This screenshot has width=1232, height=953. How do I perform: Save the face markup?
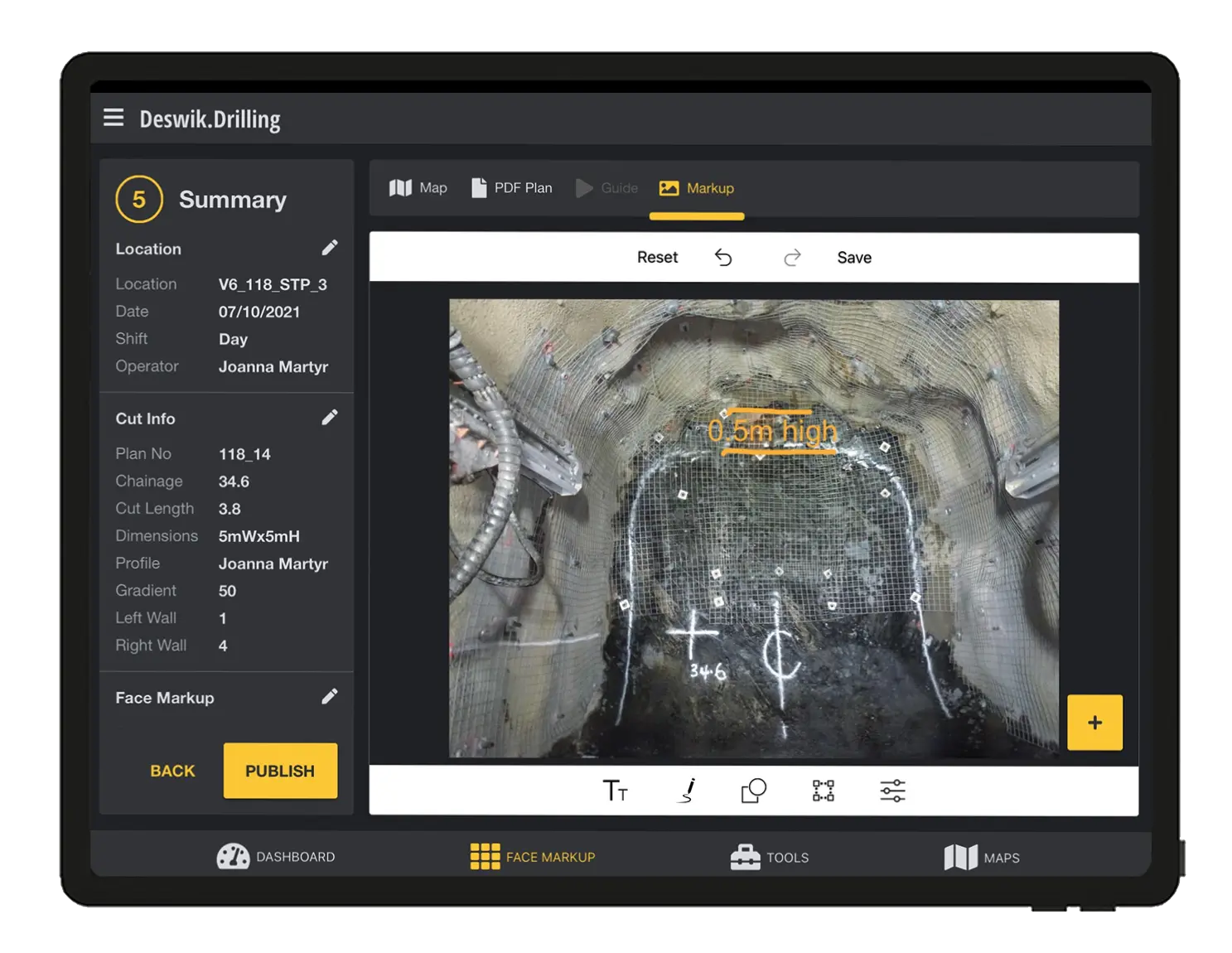(x=854, y=257)
